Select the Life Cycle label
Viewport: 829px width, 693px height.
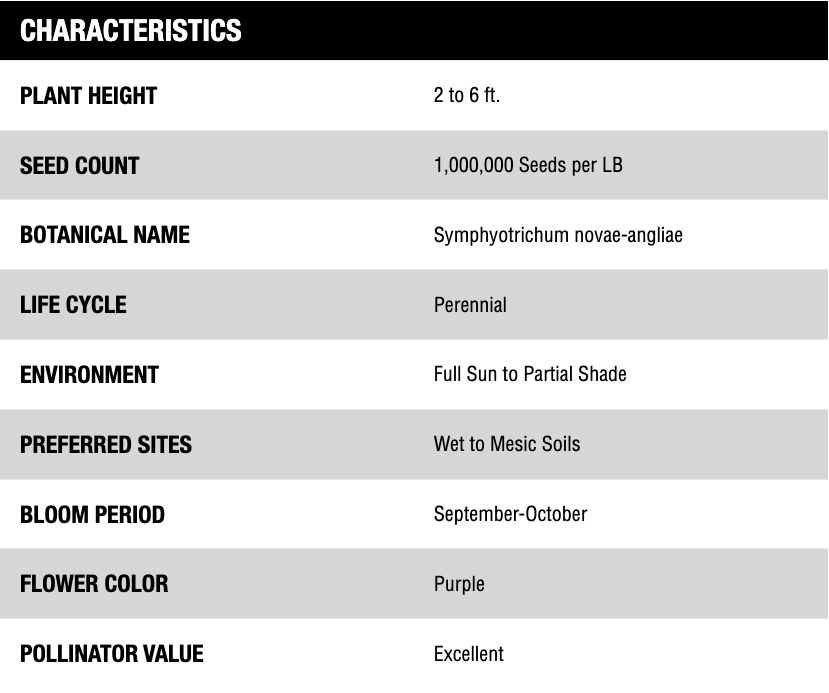[x=73, y=305]
